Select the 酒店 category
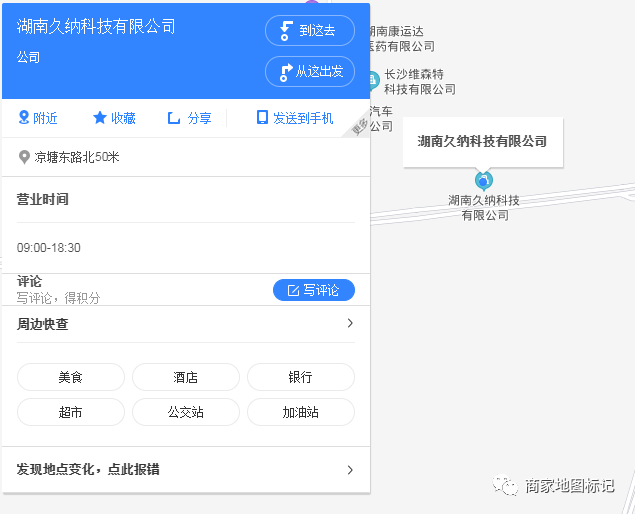 coord(186,377)
